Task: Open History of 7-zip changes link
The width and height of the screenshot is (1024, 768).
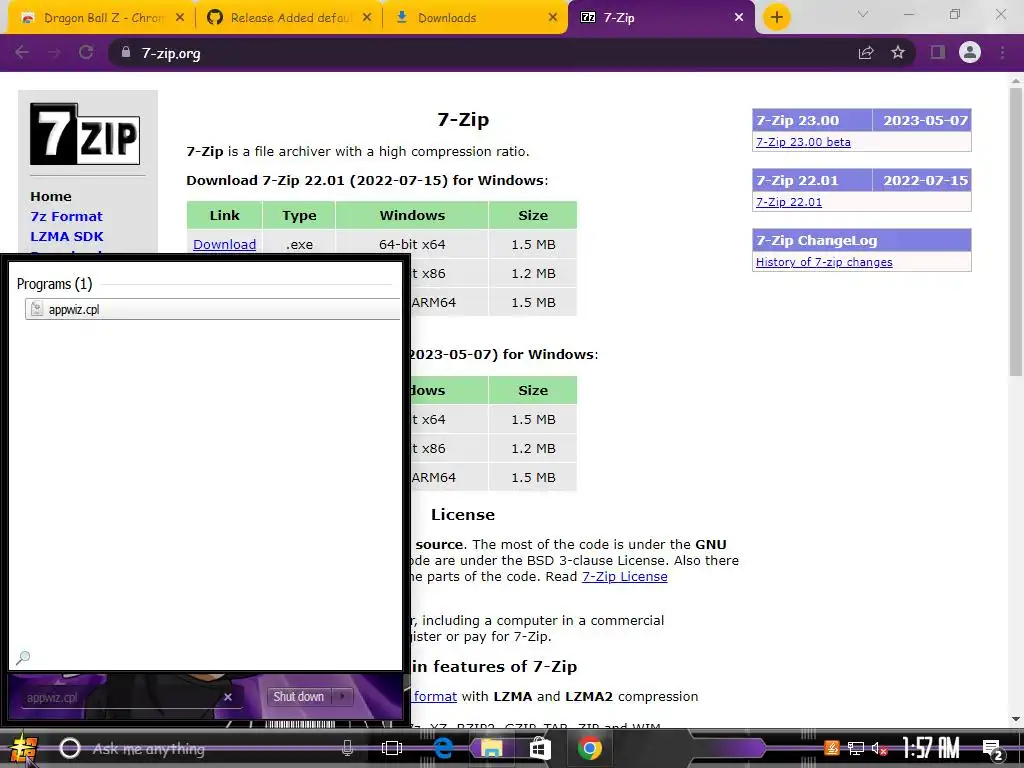Action: [x=824, y=262]
